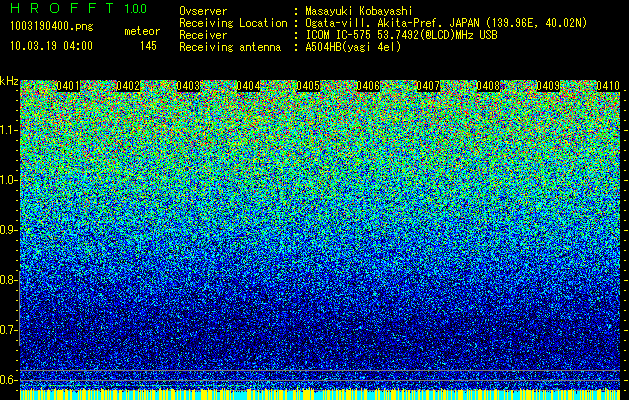Image resolution: width=629 pixels, height=400 pixels.
Task: Click the Receiver label
Action: [x=203, y=35]
